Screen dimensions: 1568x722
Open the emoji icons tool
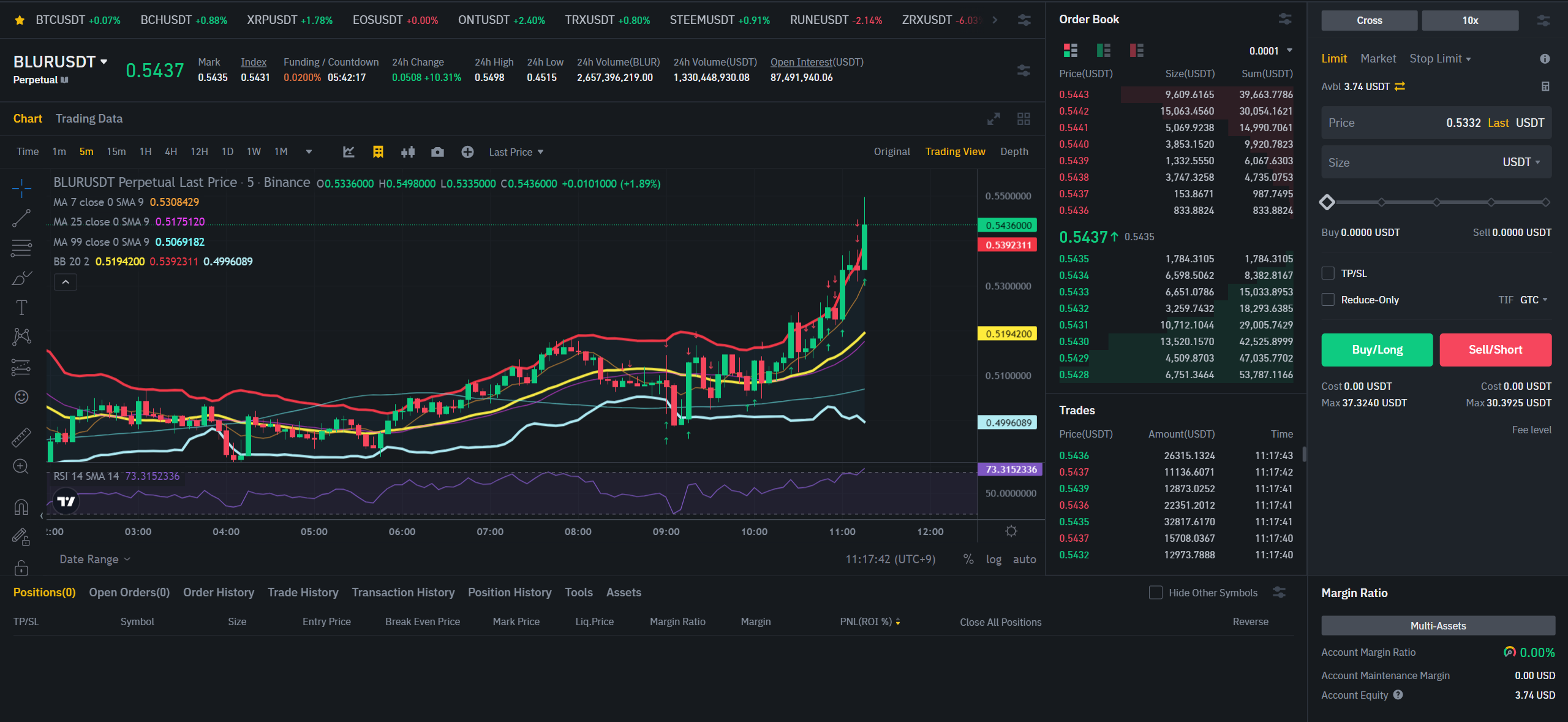pos(21,397)
